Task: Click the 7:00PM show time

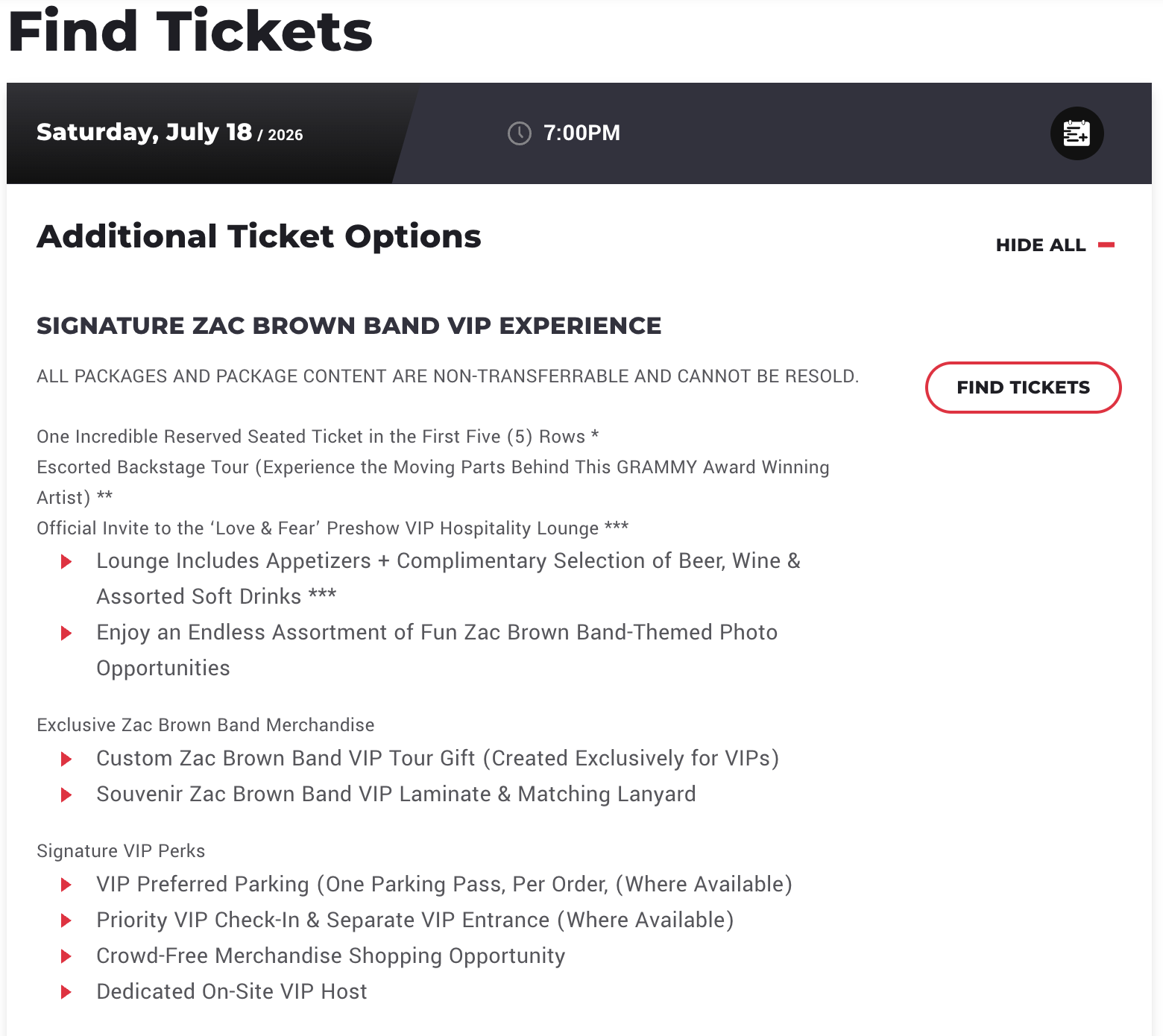Action: (x=581, y=133)
